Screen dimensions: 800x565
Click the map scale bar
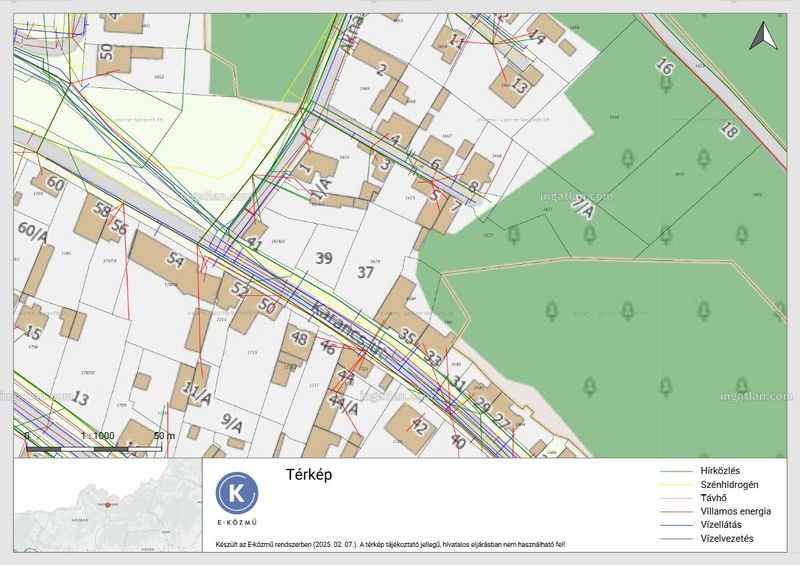click(x=94, y=449)
